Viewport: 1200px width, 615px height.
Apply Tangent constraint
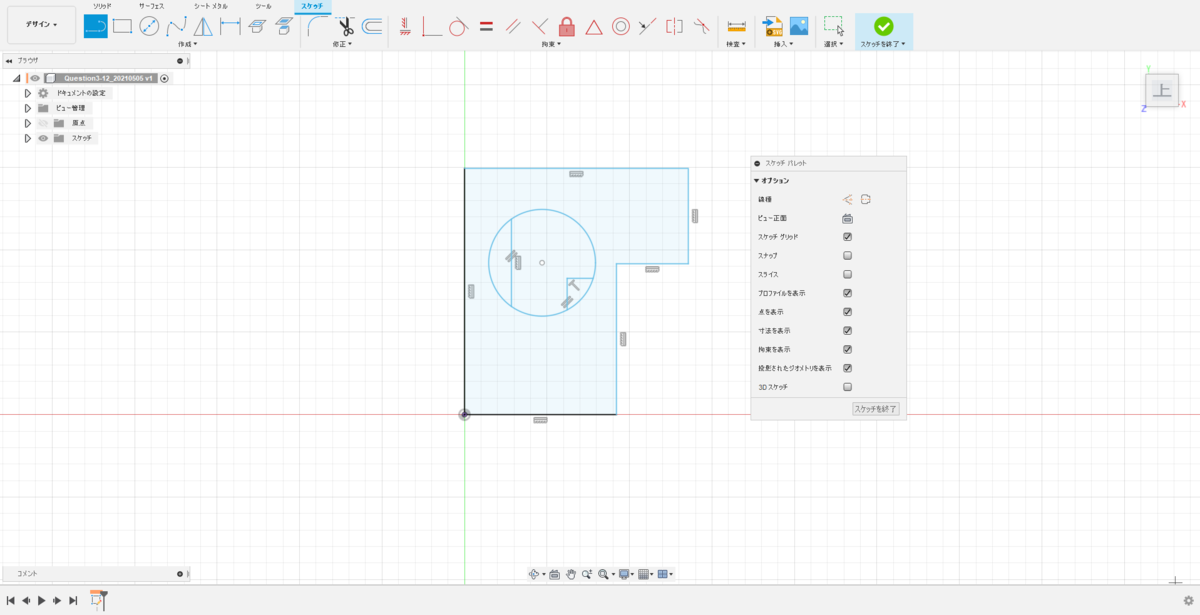pos(458,27)
